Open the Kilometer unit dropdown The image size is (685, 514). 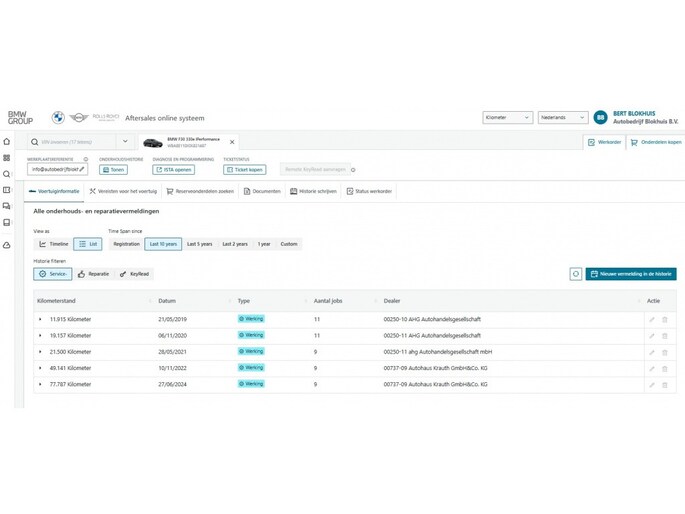pos(507,117)
